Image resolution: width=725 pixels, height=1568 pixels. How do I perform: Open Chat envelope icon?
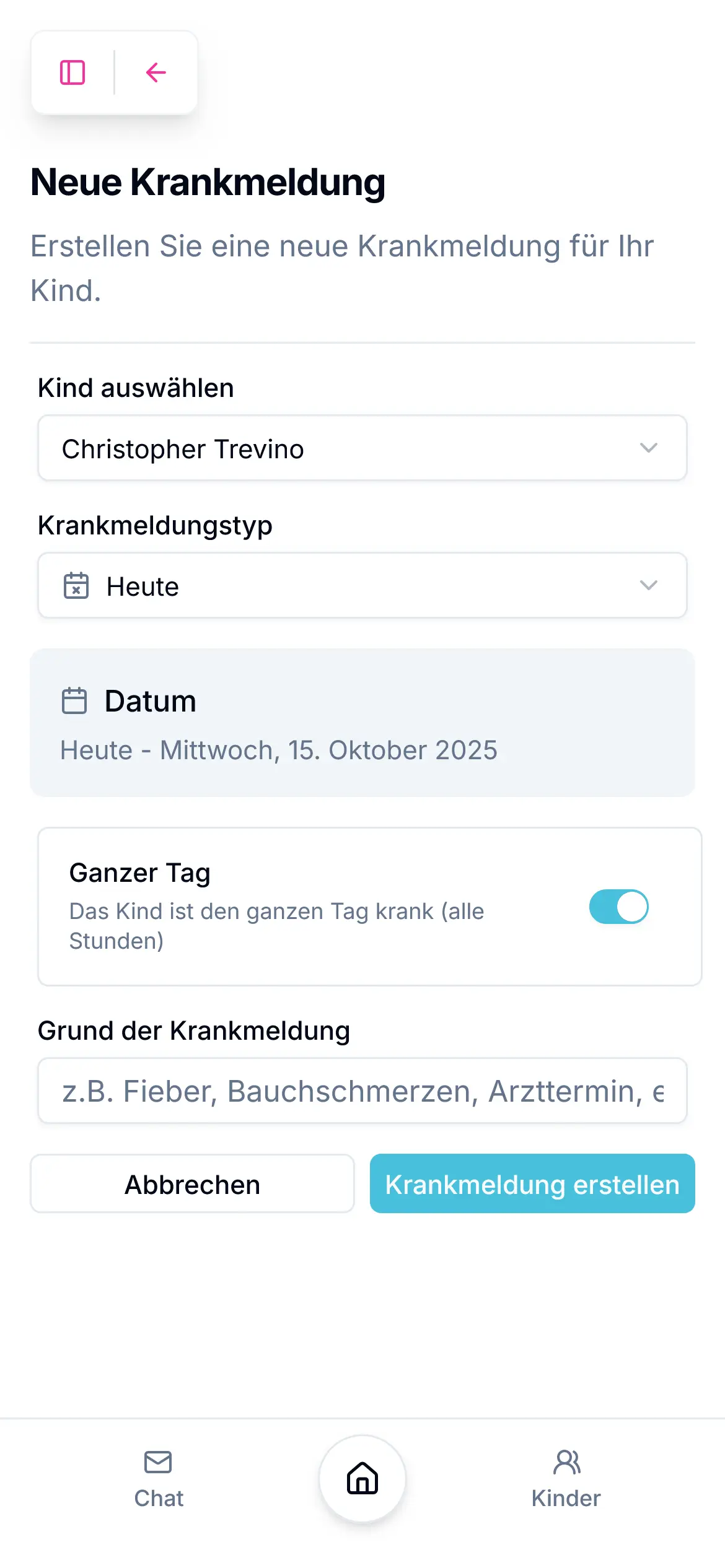click(x=158, y=1462)
